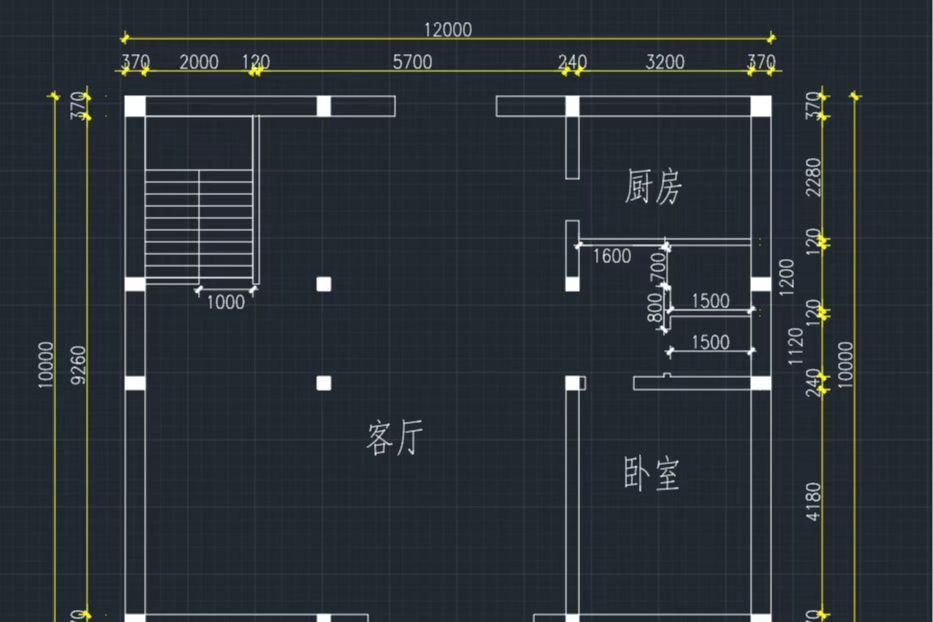Click the 1600 dimension text
The height and width of the screenshot is (622, 933).
pos(611,256)
